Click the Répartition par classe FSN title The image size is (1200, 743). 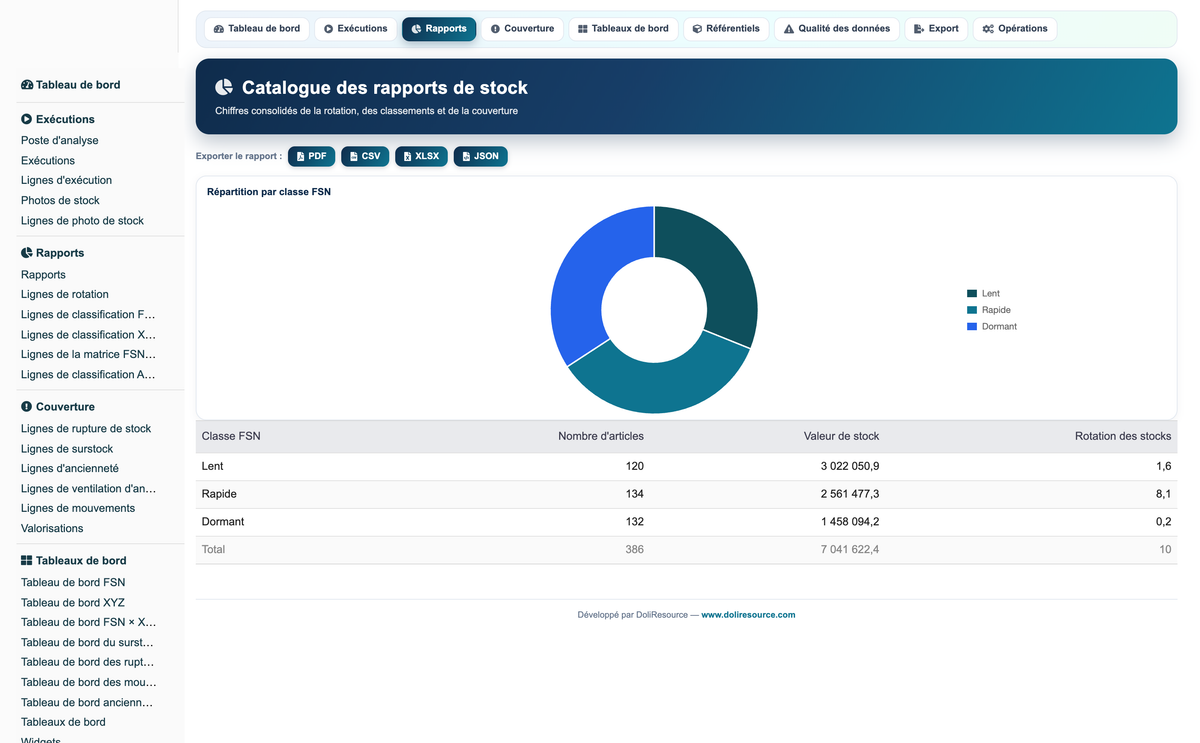coord(269,192)
